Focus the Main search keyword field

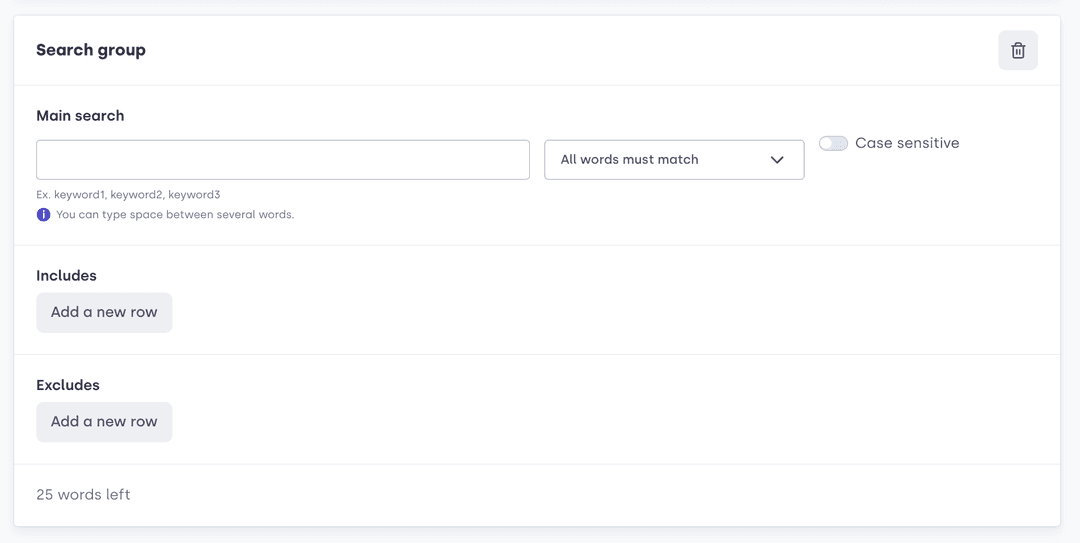pos(282,160)
